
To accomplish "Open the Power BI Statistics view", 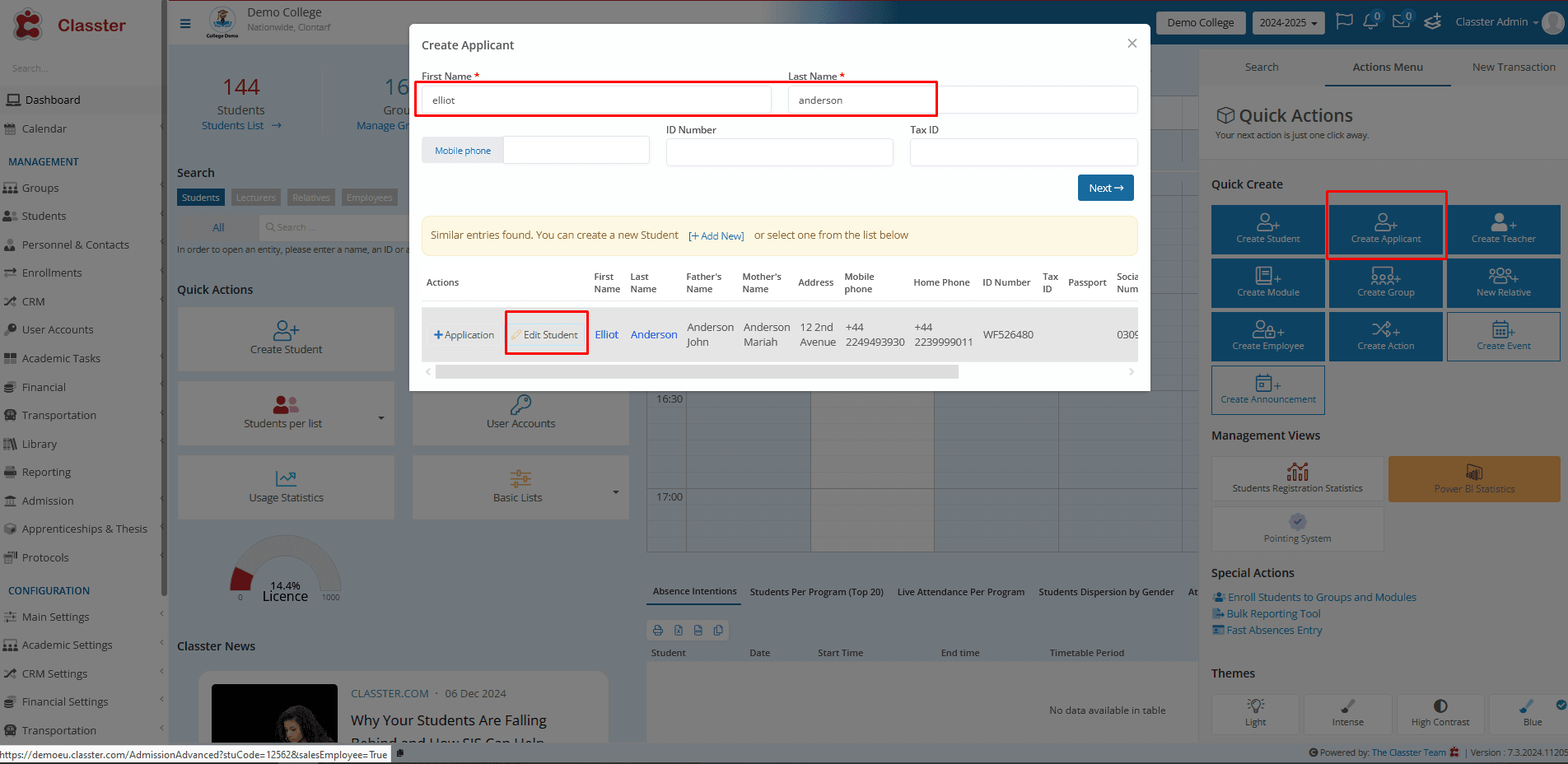I will (x=1474, y=479).
